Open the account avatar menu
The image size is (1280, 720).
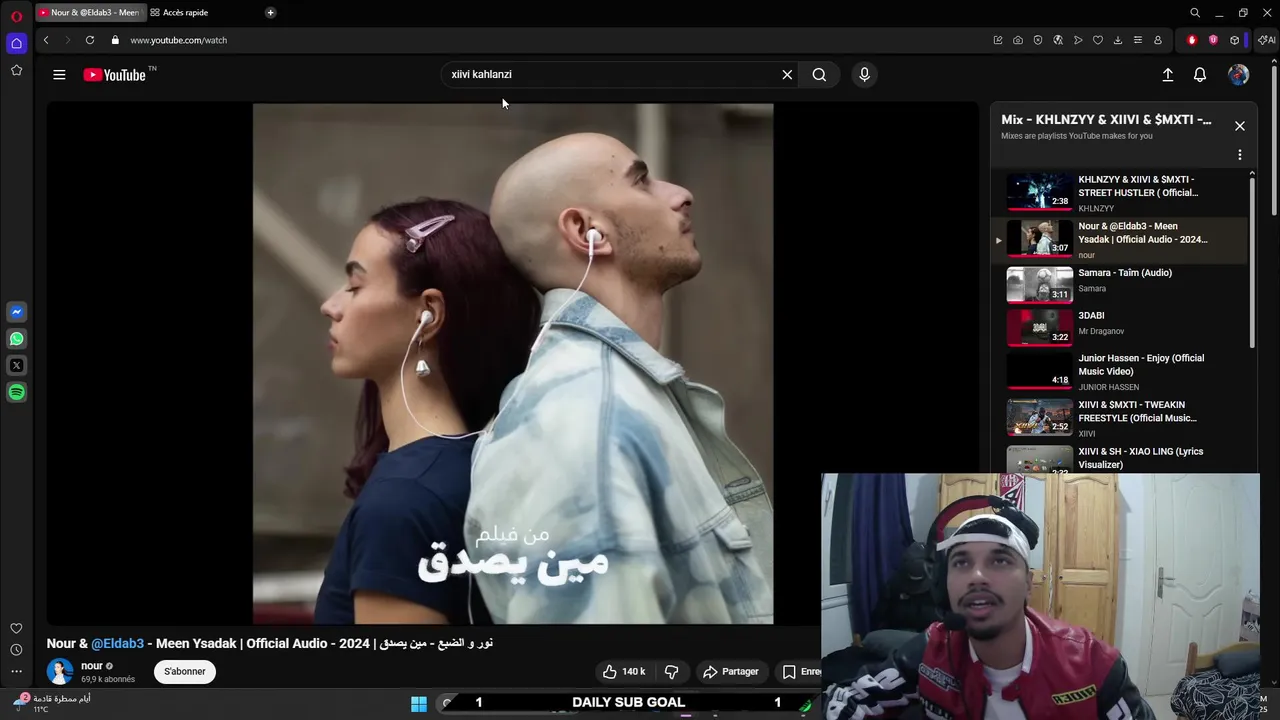1238,75
